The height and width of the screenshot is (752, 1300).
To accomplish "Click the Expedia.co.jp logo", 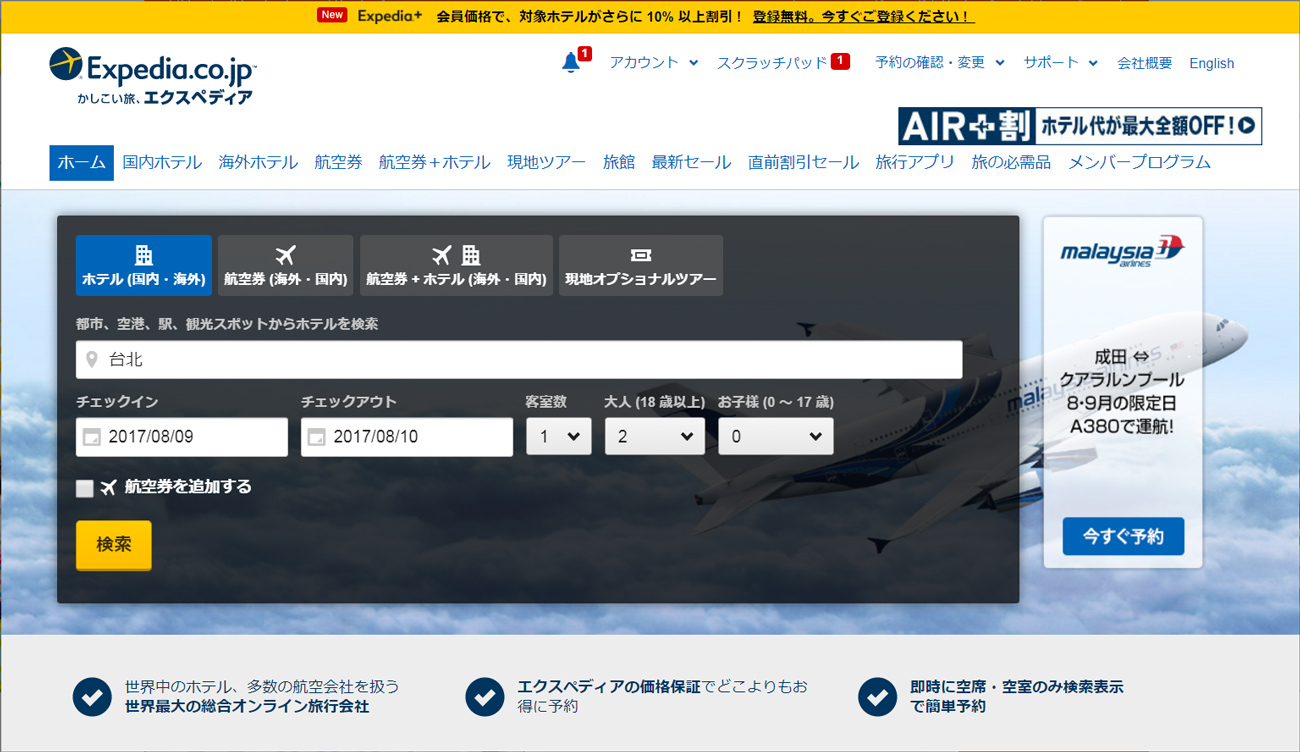I will click(153, 76).
